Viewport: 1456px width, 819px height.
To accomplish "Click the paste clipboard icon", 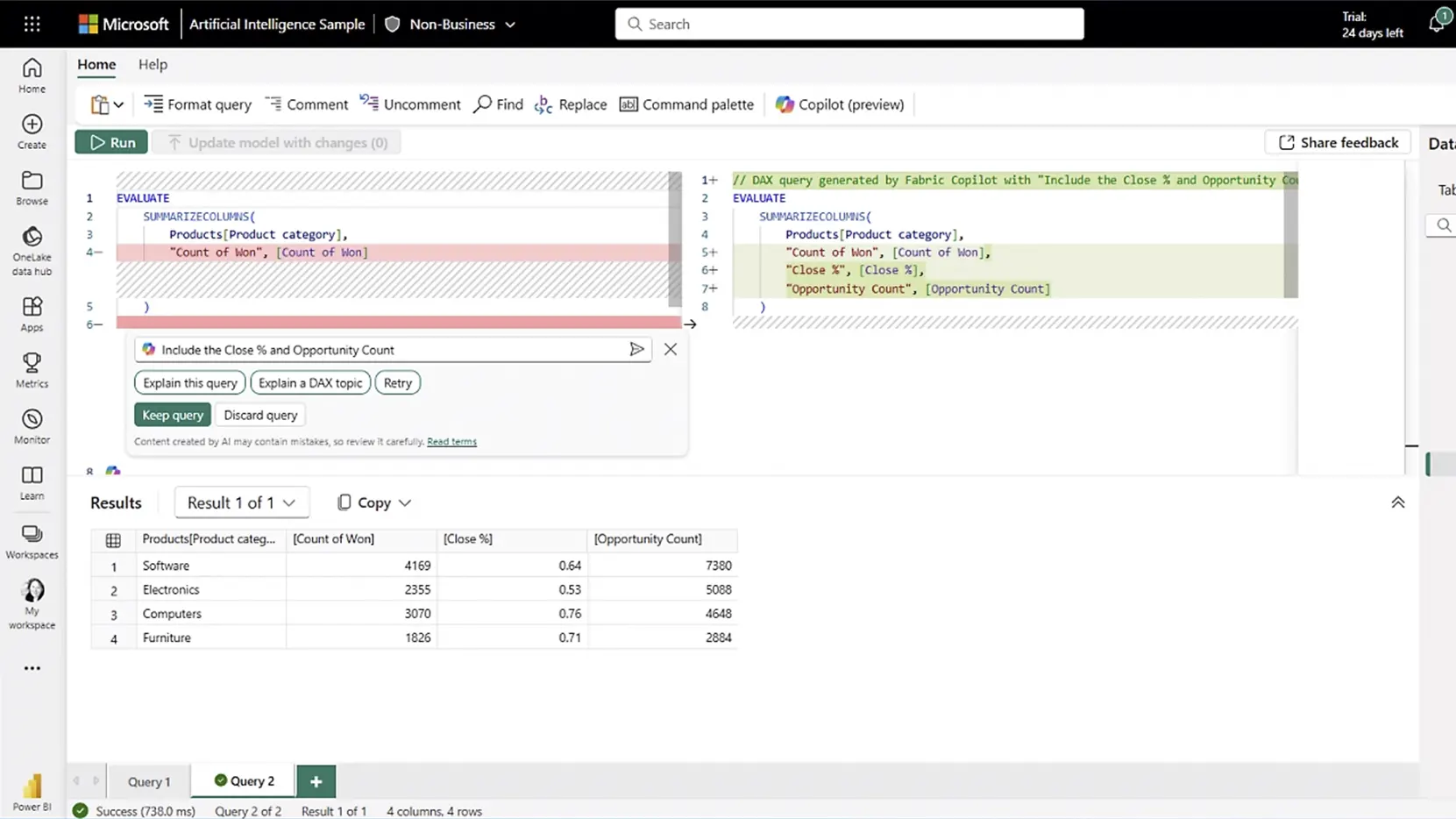I will click(x=100, y=104).
